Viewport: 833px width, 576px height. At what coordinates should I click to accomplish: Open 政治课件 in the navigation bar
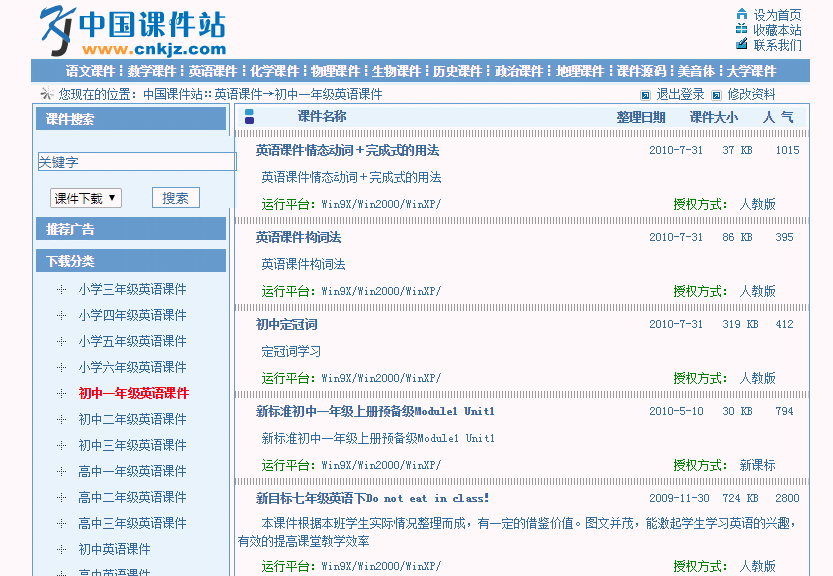pyautogui.click(x=519, y=71)
